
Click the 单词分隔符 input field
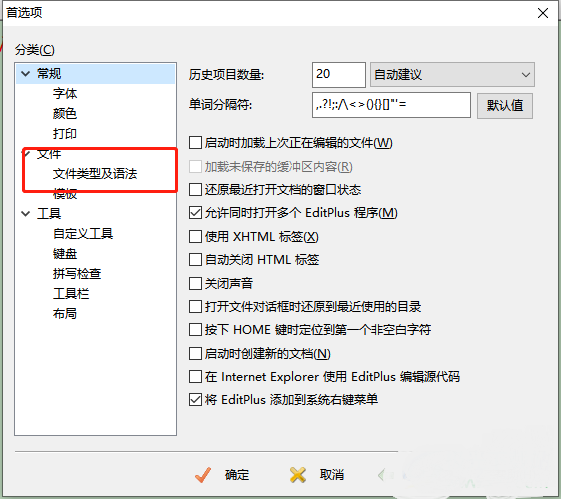[391, 105]
